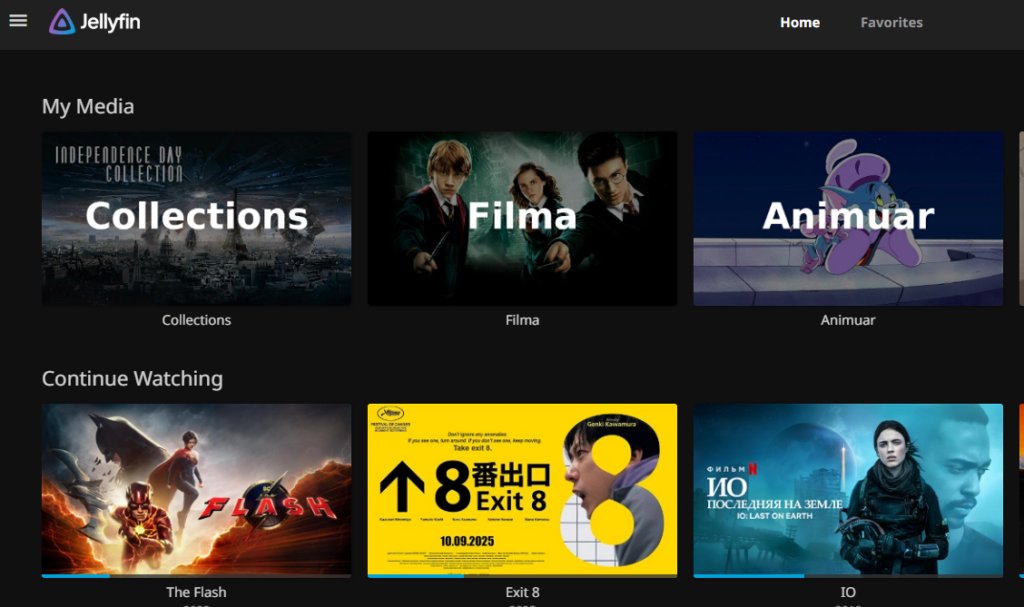
Task: Resume Exit 8 from its yellow poster
Action: (x=522, y=488)
